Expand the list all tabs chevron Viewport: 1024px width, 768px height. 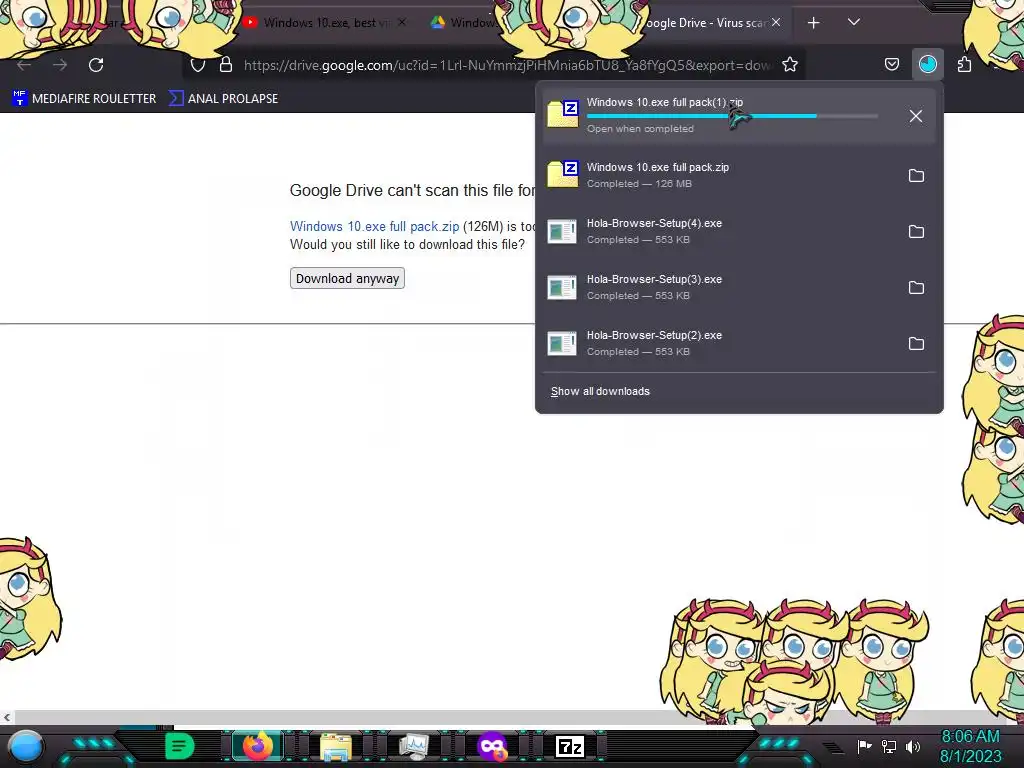click(x=854, y=22)
